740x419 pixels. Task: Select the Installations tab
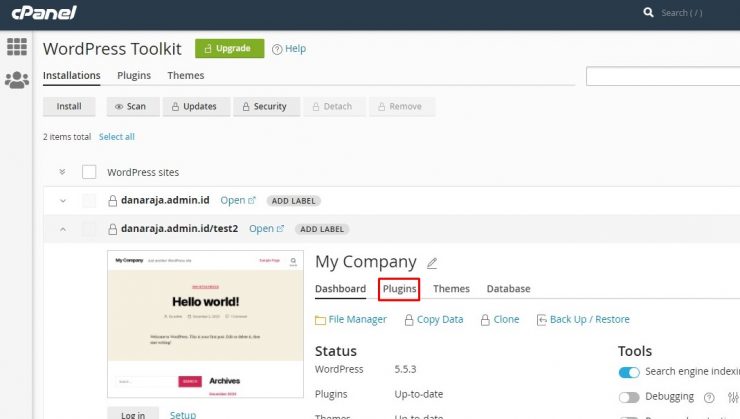(x=72, y=75)
